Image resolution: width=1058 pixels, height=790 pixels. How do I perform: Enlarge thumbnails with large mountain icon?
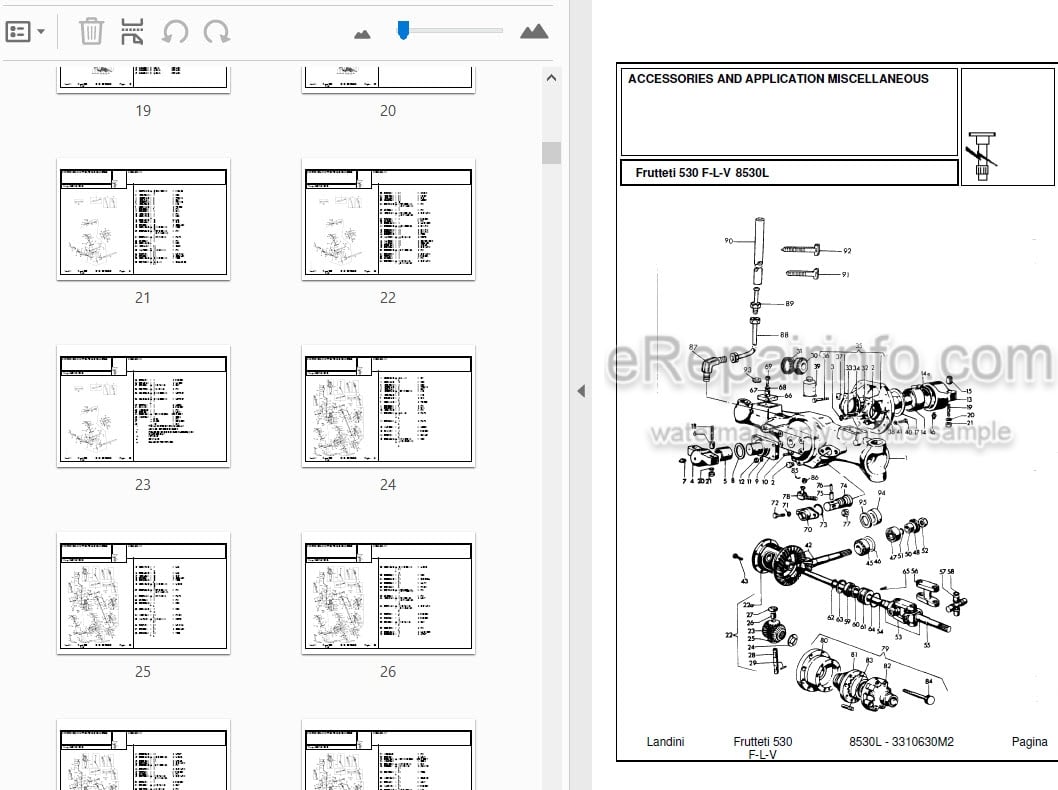tap(534, 31)
